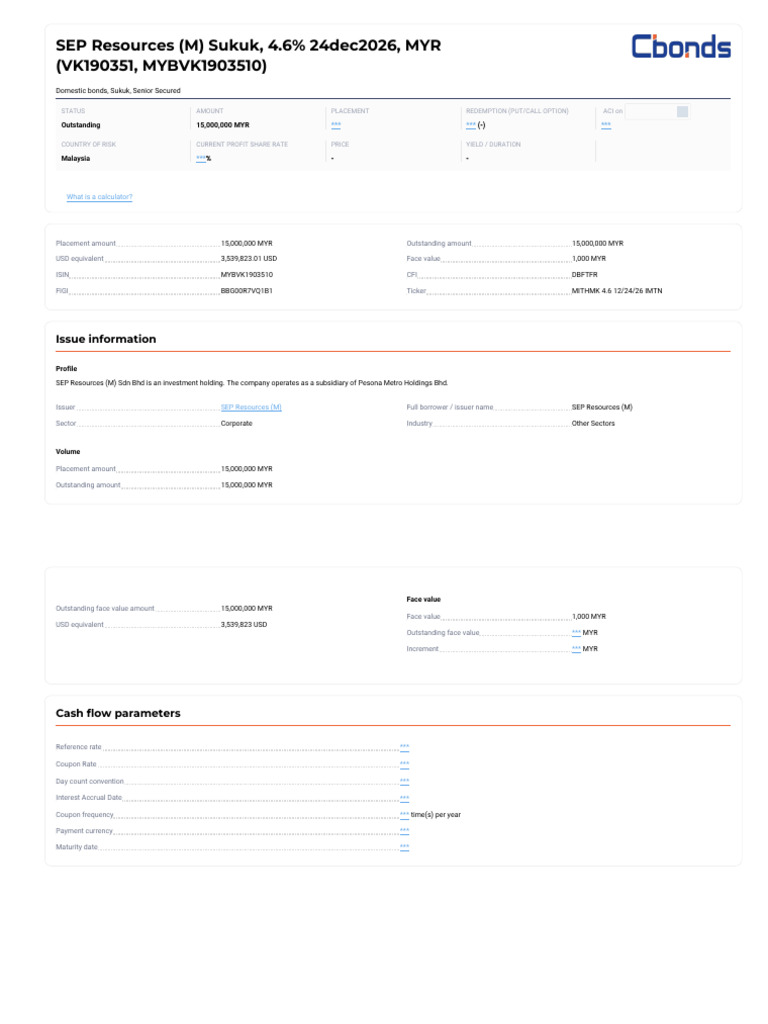Open the 'What is a calculator?' link
The width and height of the screenshot is (768, 1024).
click(x=99, y=197)
